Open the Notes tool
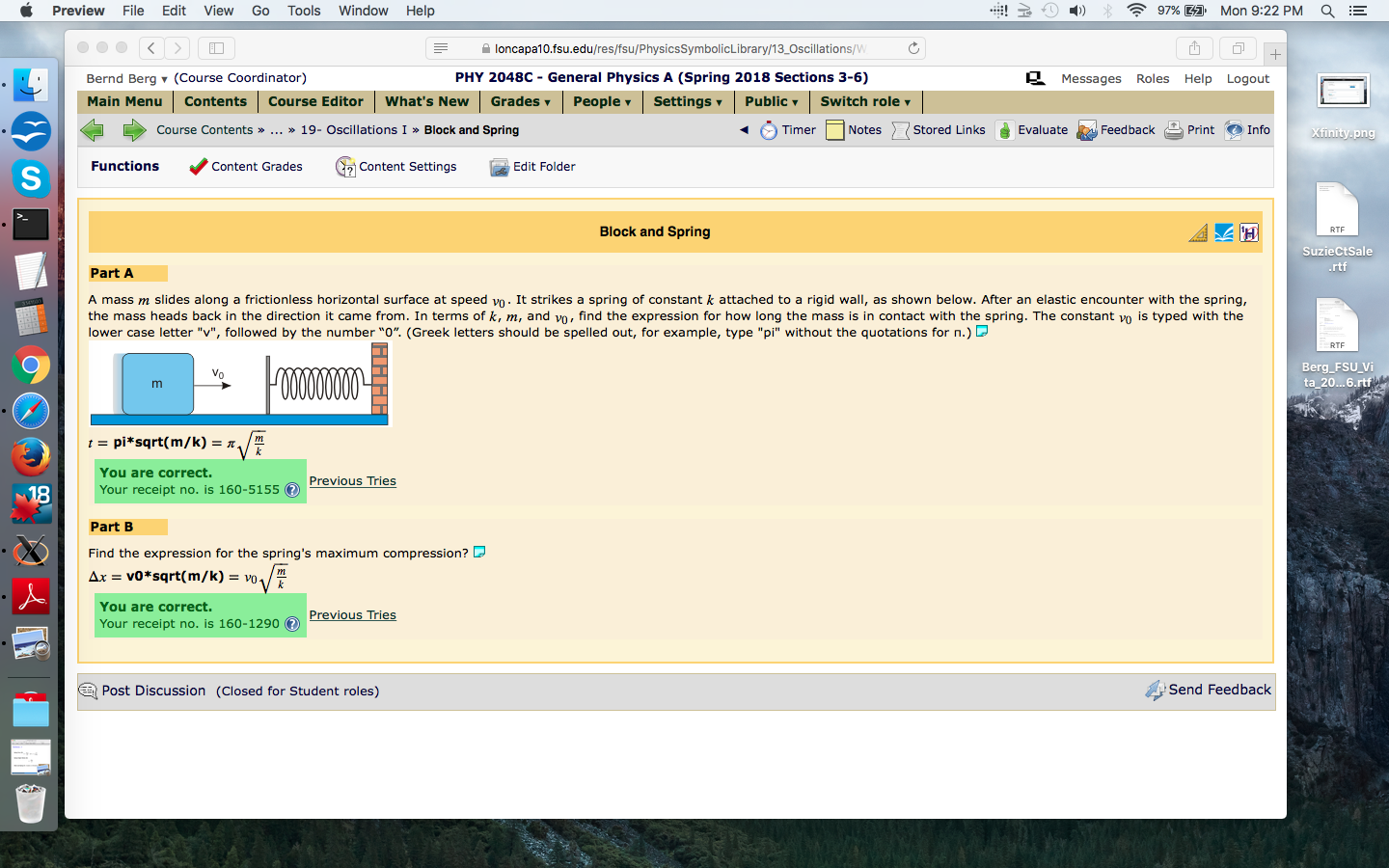The height and width of the screenshot is (868, 1389). coord(854,130)
